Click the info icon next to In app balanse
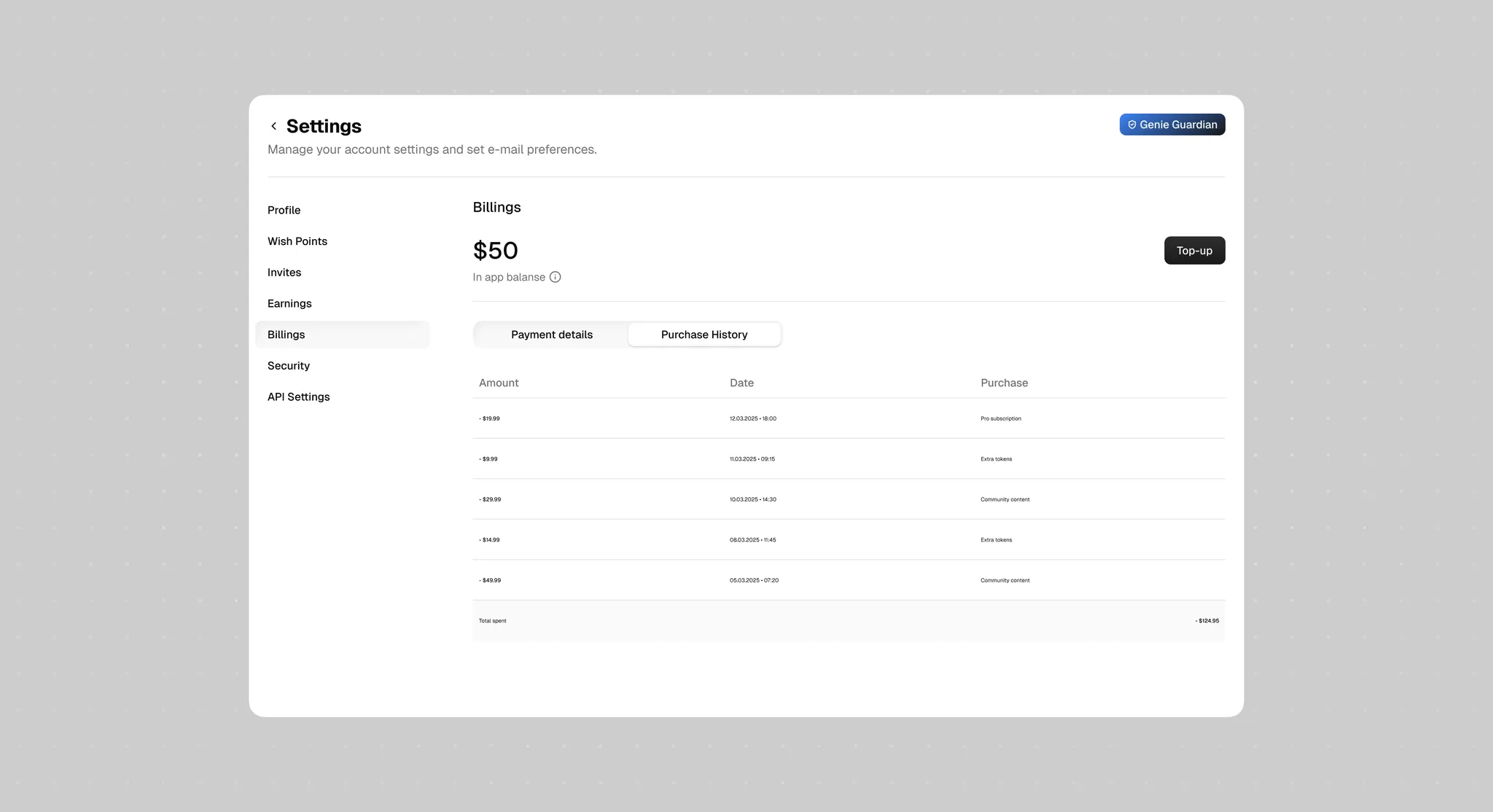1493x812 pixels. click(555, 277)
